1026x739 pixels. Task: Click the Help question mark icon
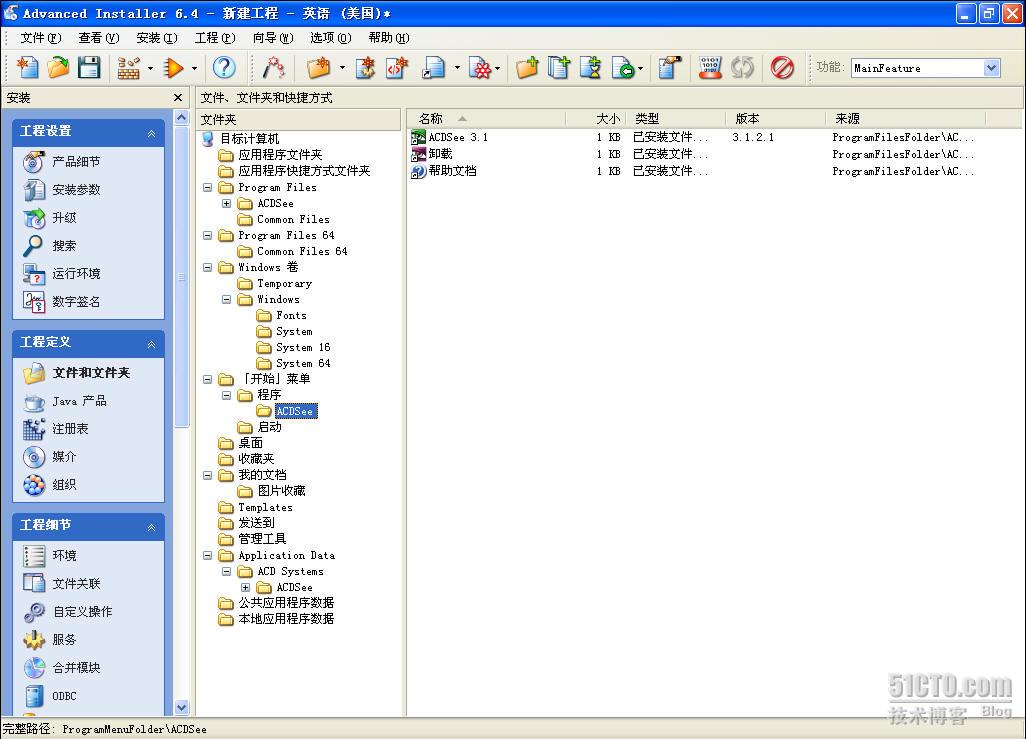224,67
